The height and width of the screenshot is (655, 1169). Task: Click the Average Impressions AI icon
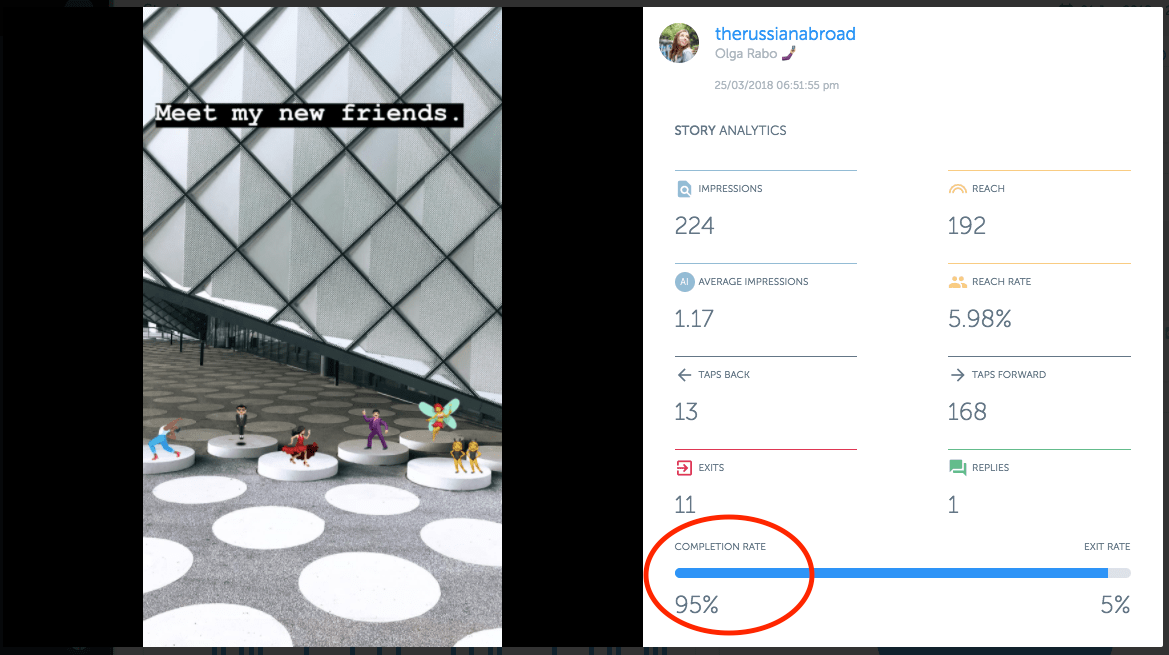[x=684, y=282]
